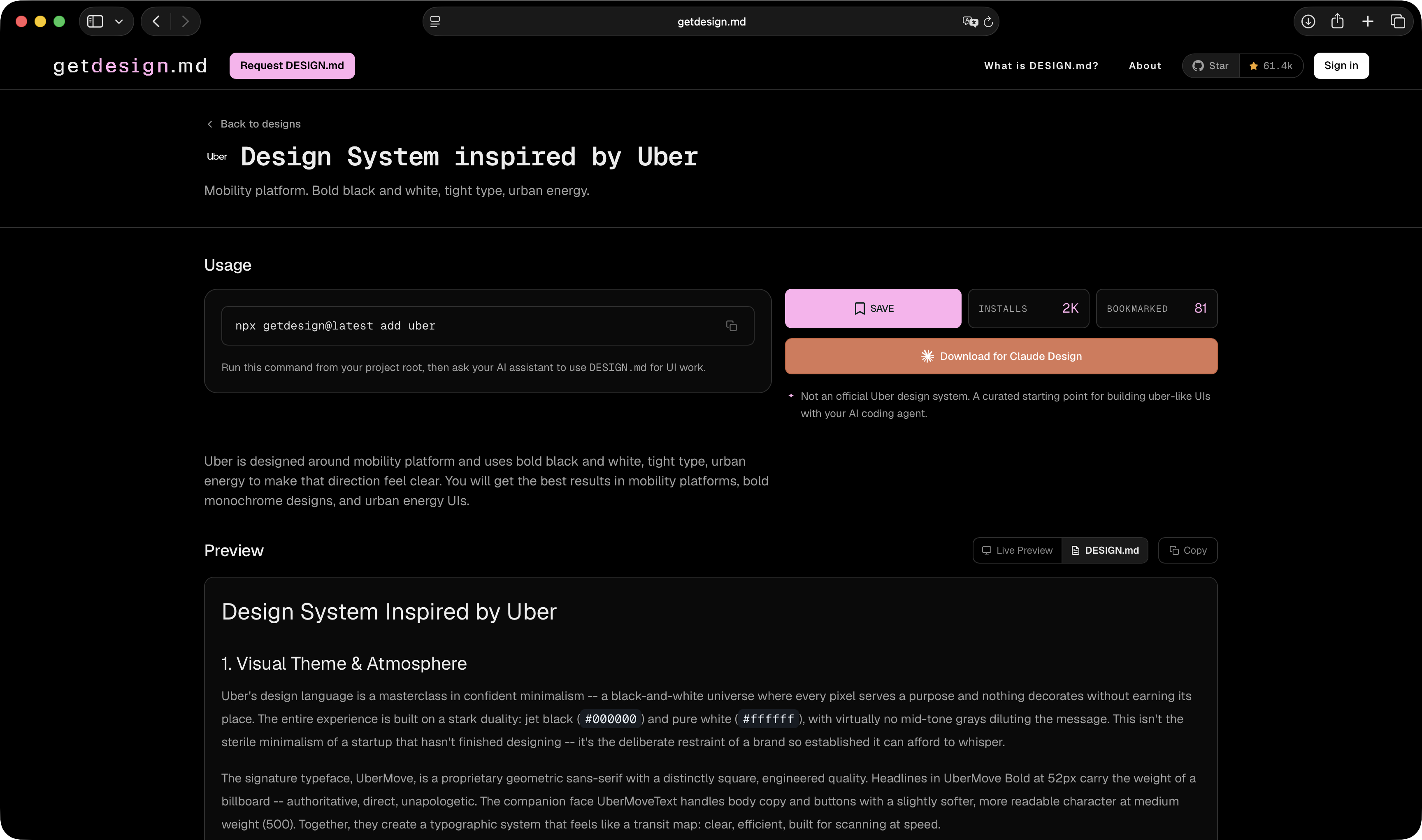
Task: Go forward with the browser forward arrow
Action: click(185, 21)
